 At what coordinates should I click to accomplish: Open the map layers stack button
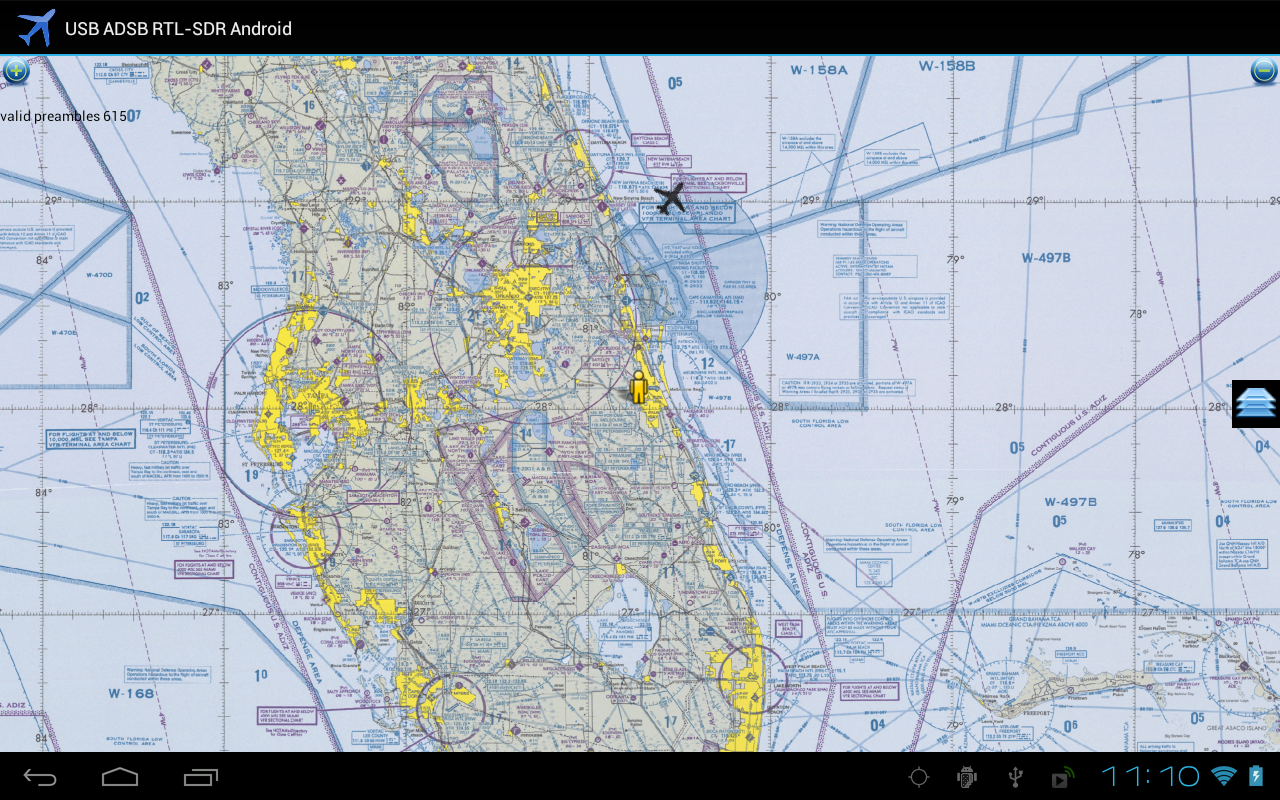(1256, 404)
